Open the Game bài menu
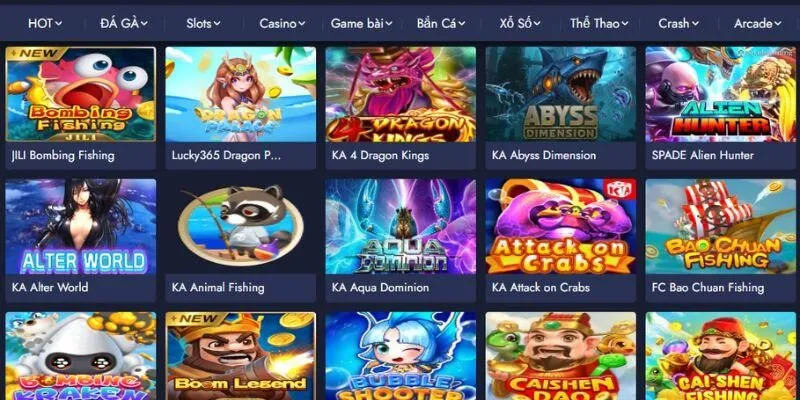The height and width of the screenshot is (400, 800). tap(362, 23)
